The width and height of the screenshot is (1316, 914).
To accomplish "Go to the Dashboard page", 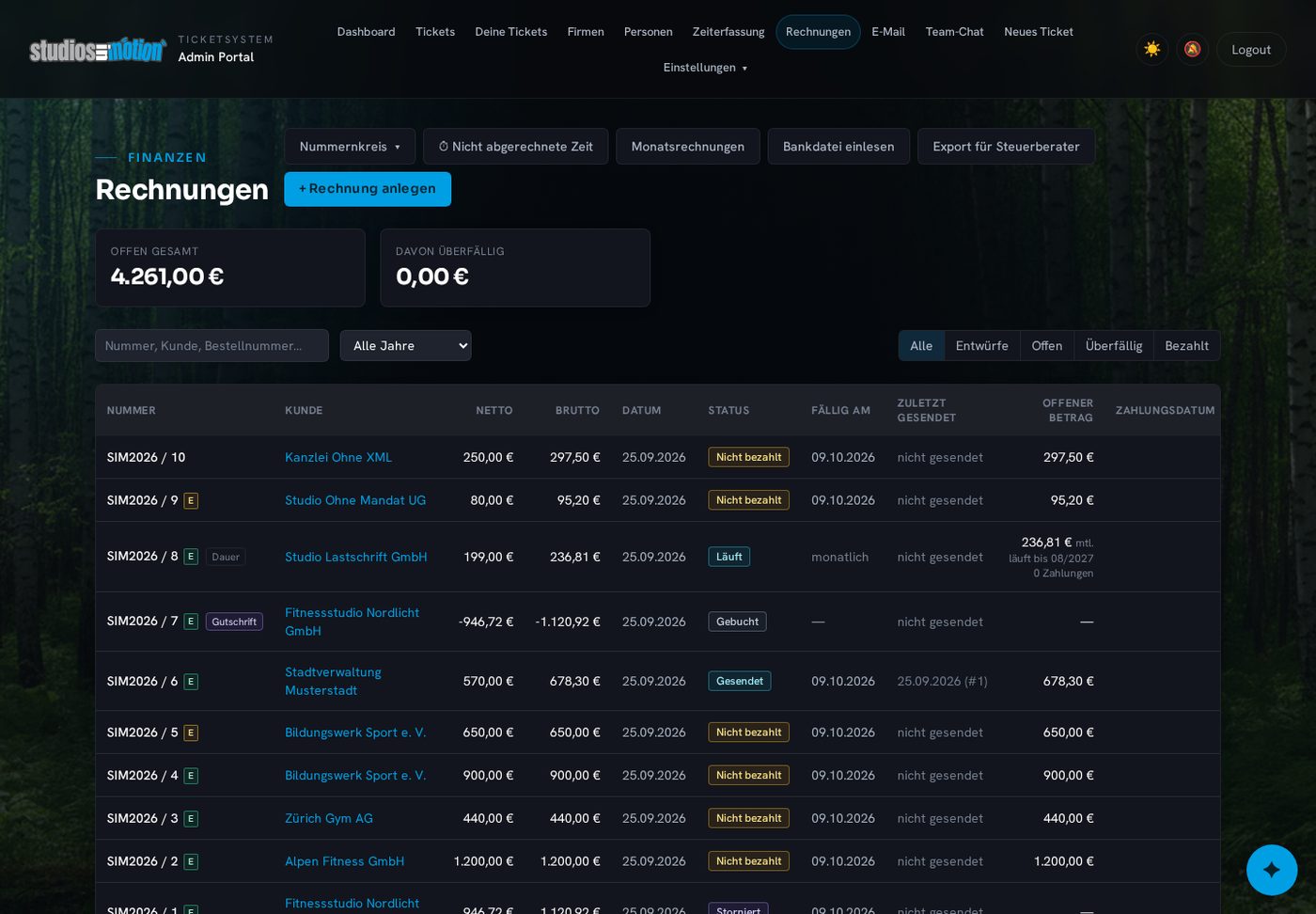I will (367, 32).
